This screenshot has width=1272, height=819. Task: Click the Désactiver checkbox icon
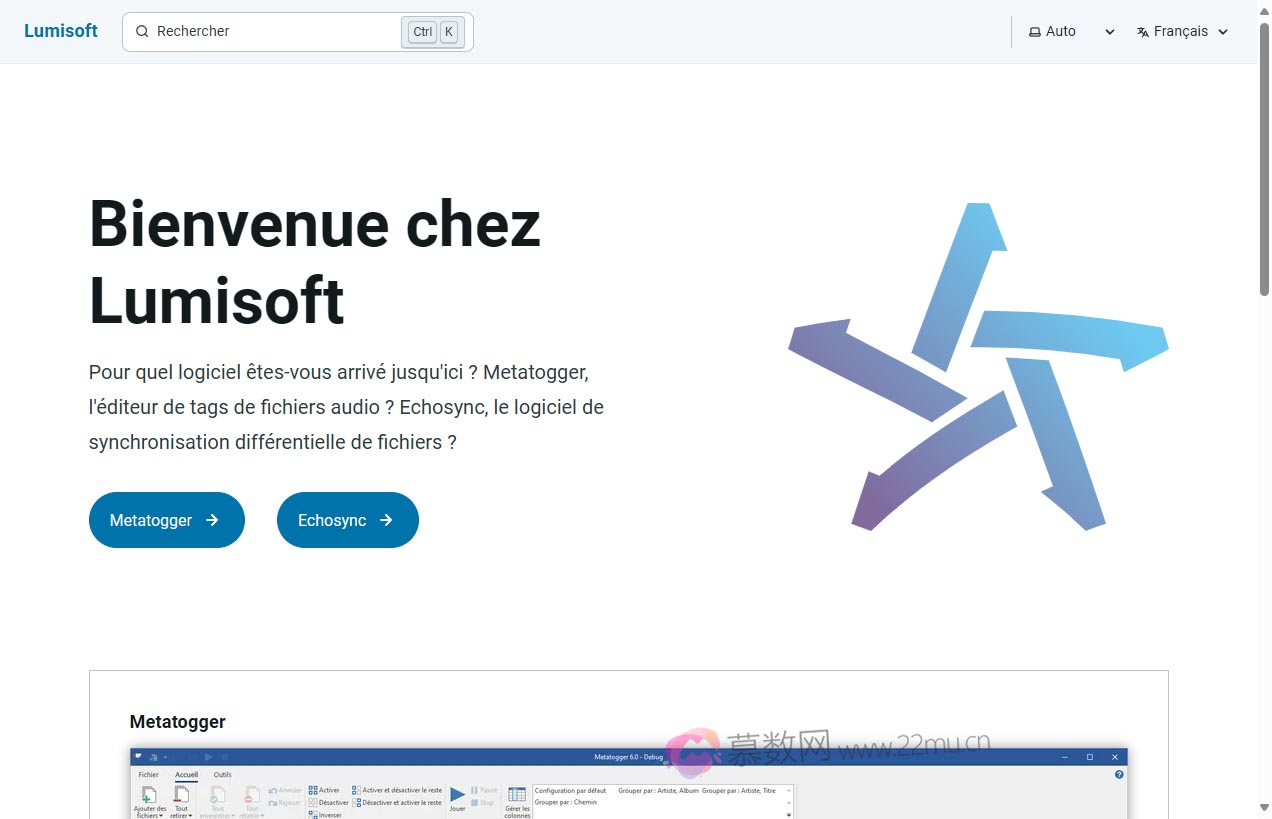point(313,802)
